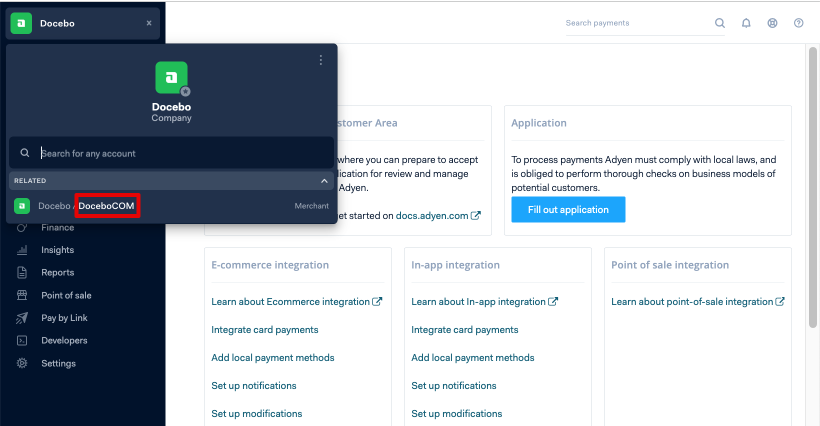This screenshot has height=426, width=820.
Task: Open Learn about In-app integration link
Action: click(479, 302)
